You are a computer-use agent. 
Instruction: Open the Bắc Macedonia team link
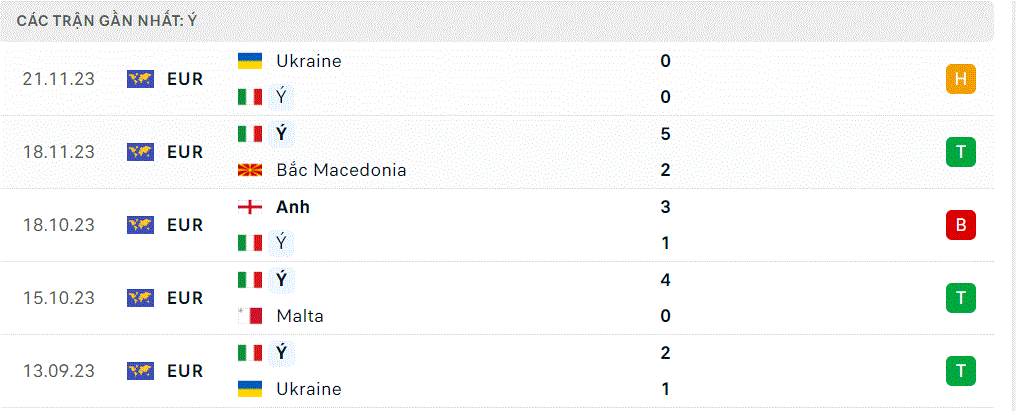[341, 170]
